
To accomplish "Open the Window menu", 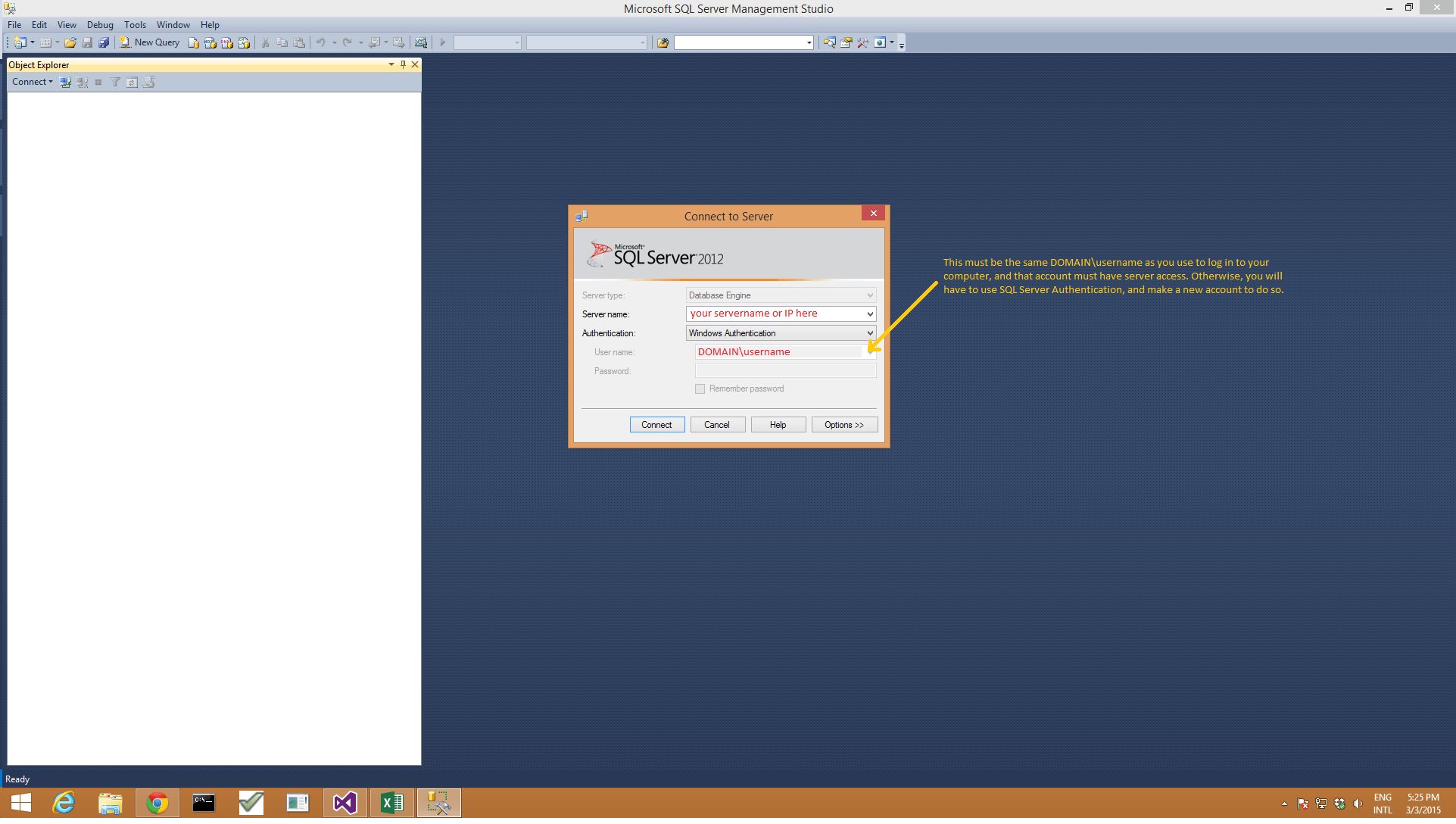I will coord(173,25).
